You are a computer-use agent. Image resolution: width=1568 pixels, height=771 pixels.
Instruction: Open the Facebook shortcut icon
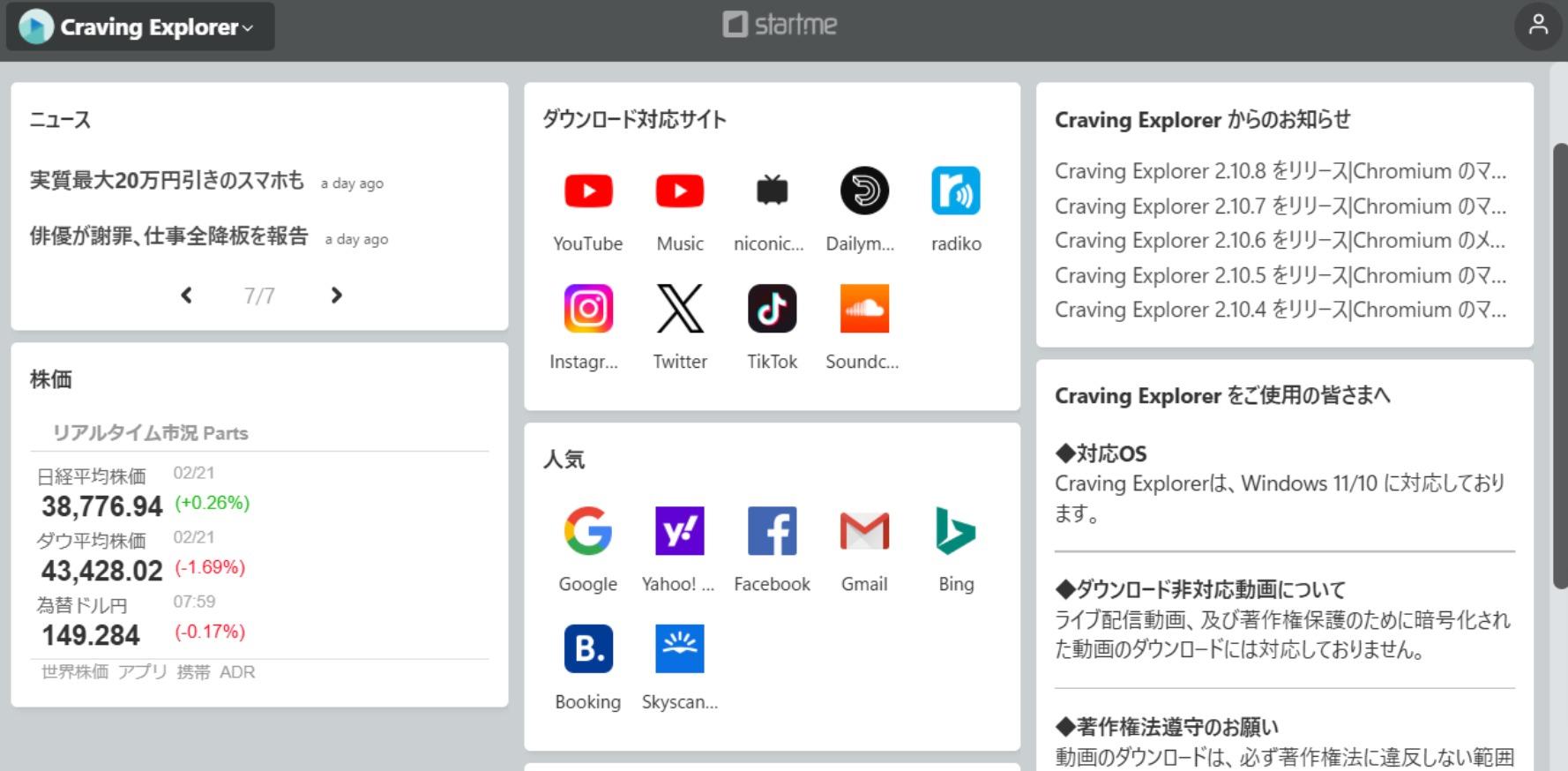772,531
